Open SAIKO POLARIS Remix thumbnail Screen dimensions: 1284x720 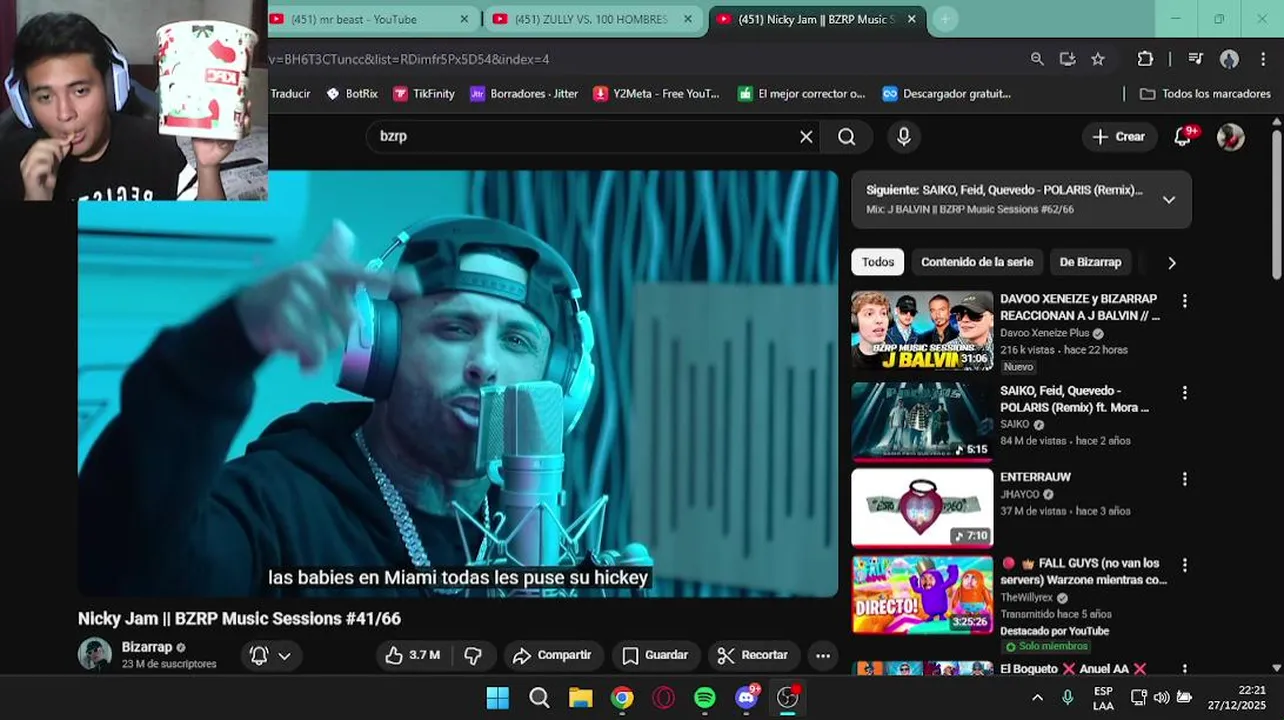922,421
